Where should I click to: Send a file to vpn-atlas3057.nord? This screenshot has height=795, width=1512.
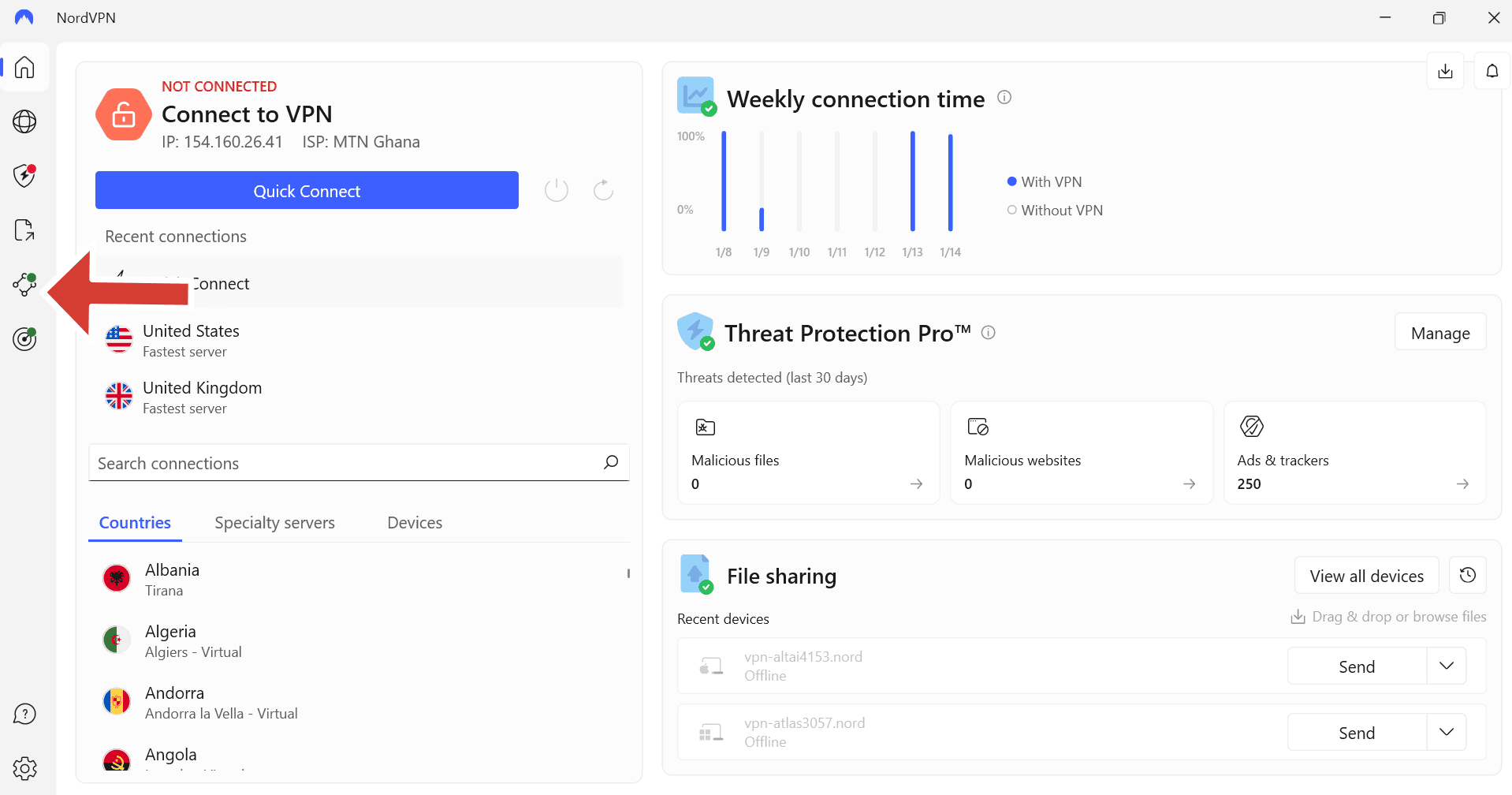(x=1357, y=732)
